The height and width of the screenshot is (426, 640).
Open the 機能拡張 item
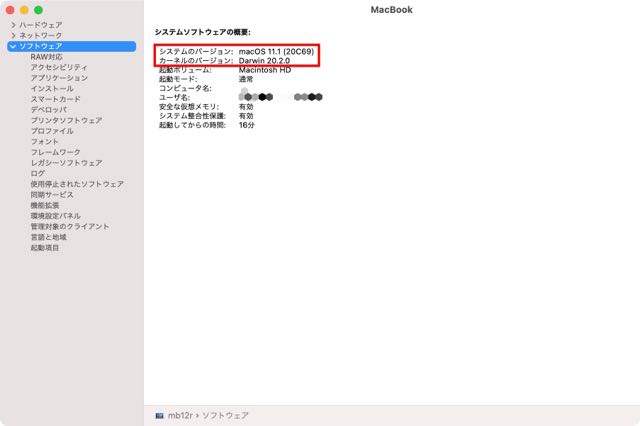(x=45, y=205)
